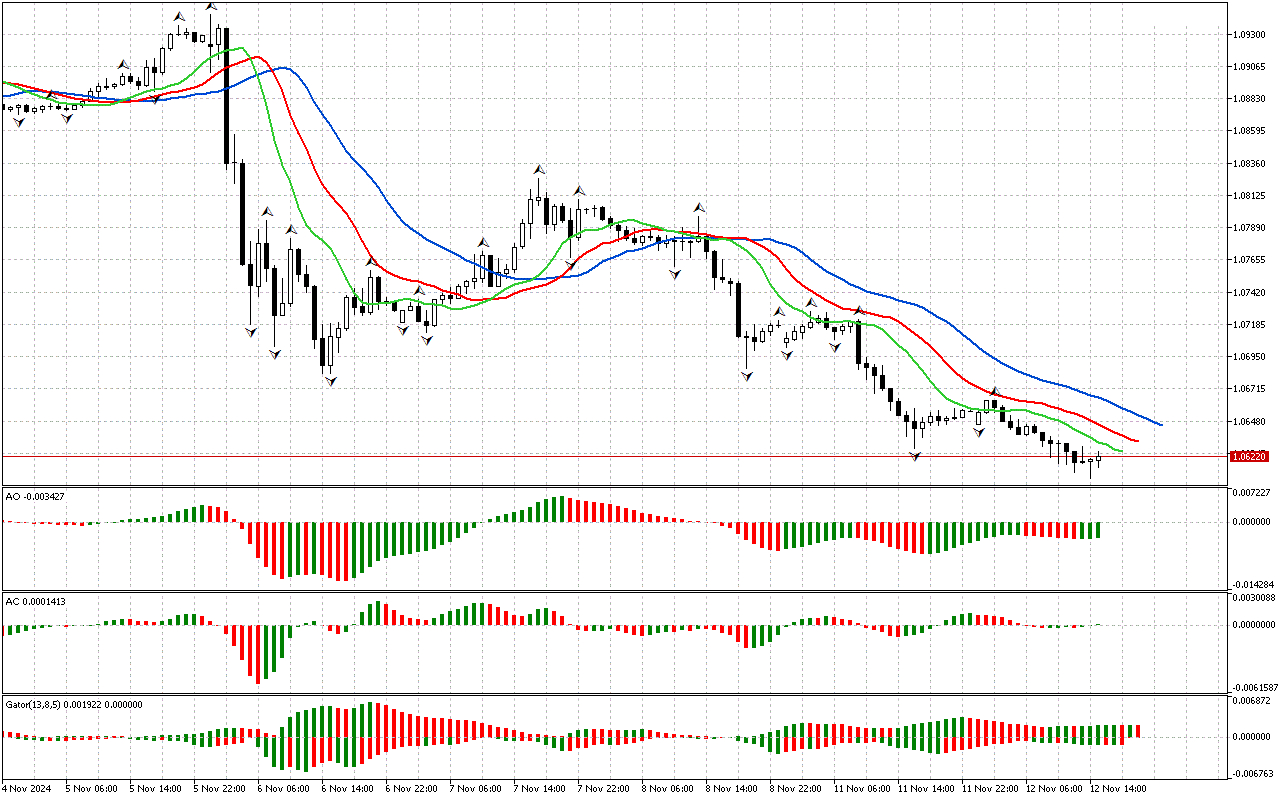The width and height of the screenshot is (1280, 800).
Task: Click the 12 Nov 14:00 time label
Action: pos(1118,789)
